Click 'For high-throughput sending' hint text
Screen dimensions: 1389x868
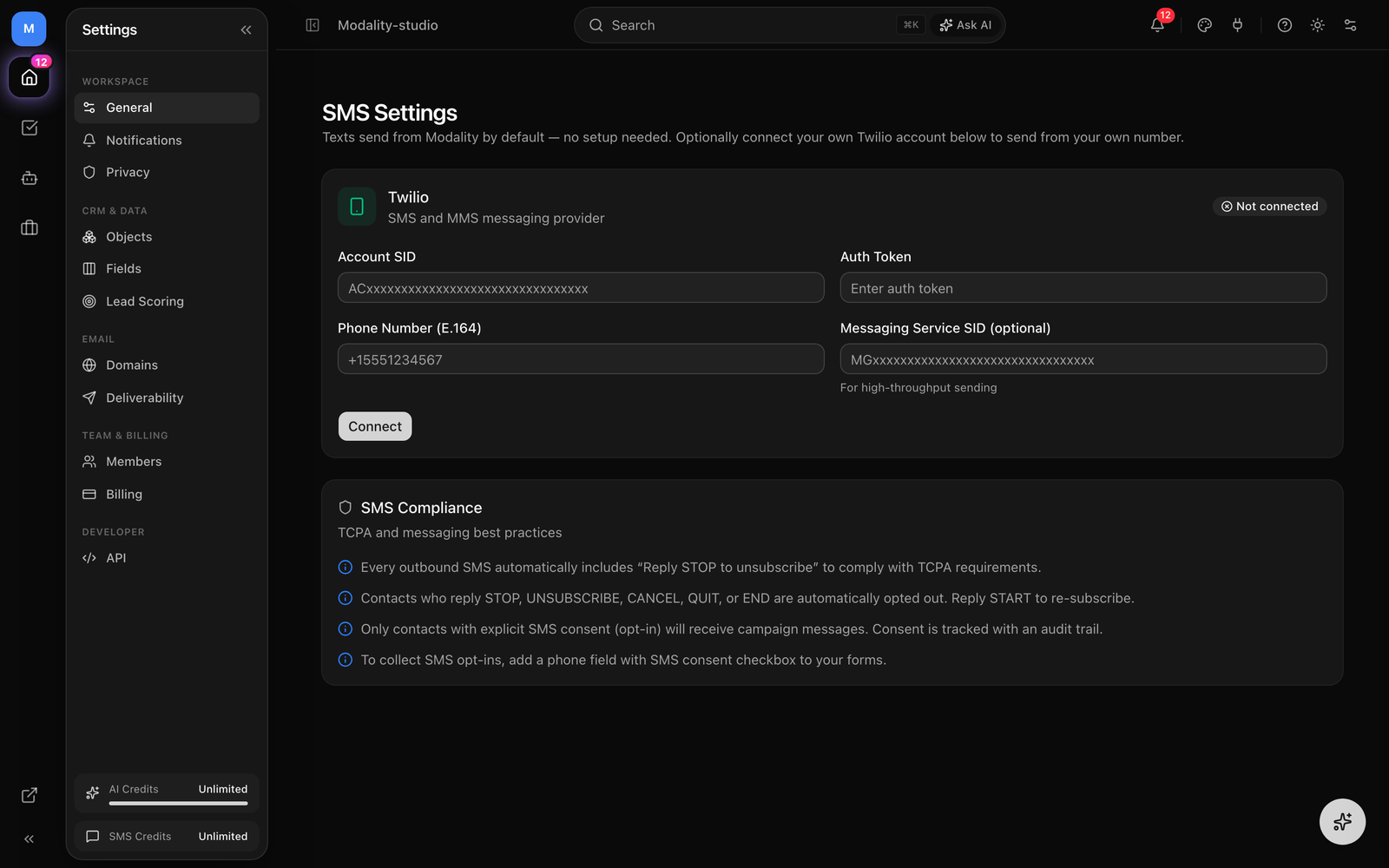[918, 388]
